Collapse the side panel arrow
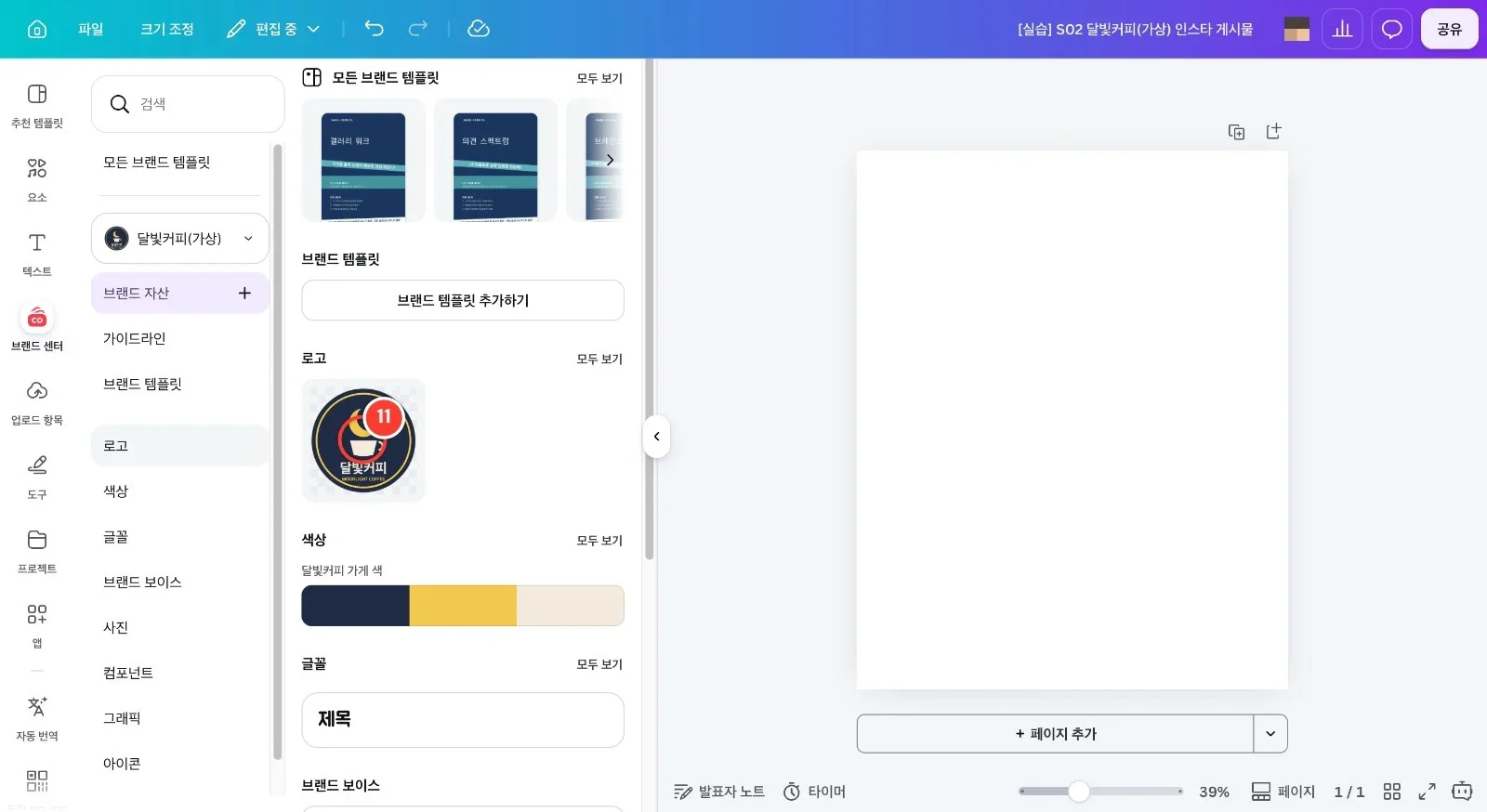 pos(656,437)
